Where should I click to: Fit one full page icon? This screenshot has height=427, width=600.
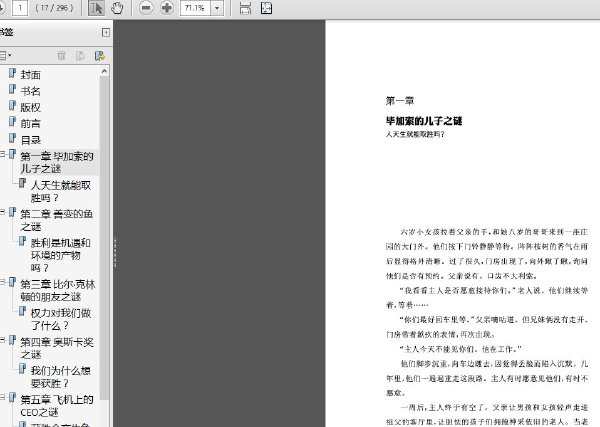click(266, 8)
